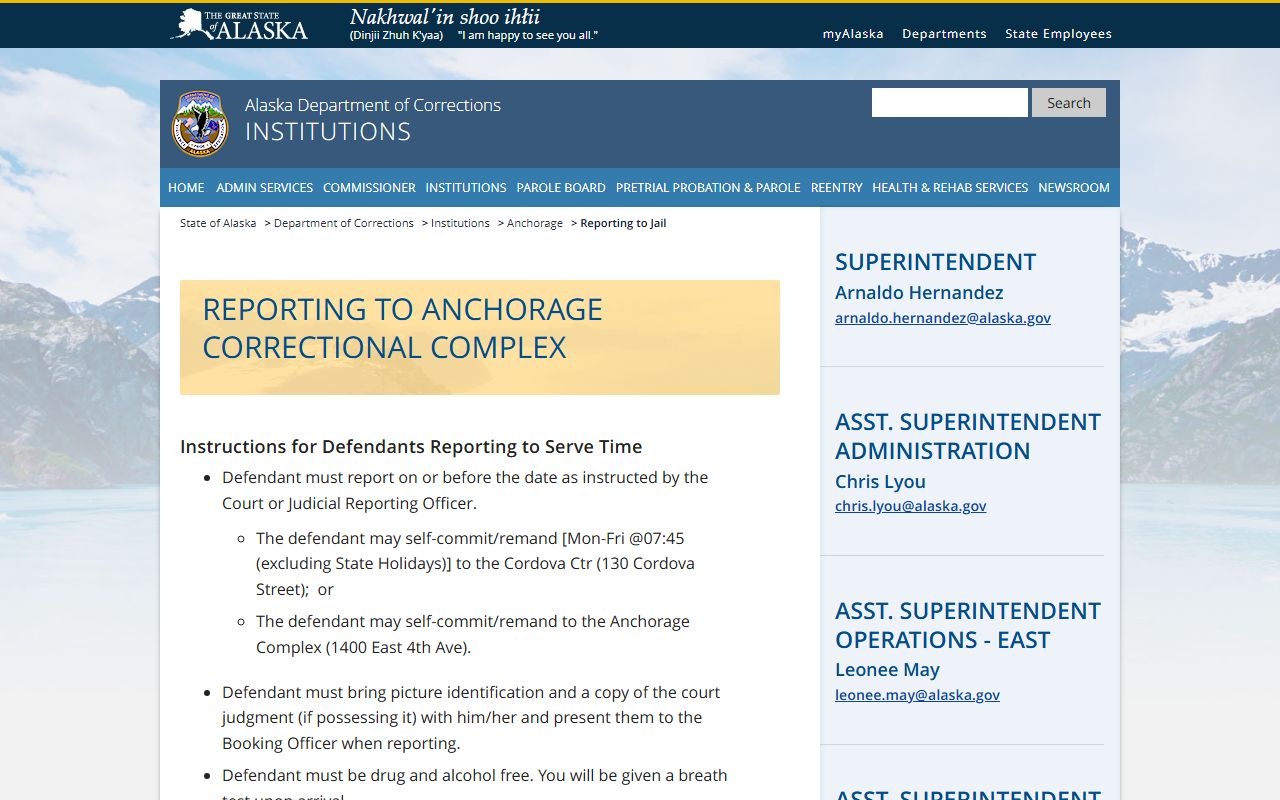Open the HEALTH & REHAB SERVICES menu
1280x800 pixels.
950,188
